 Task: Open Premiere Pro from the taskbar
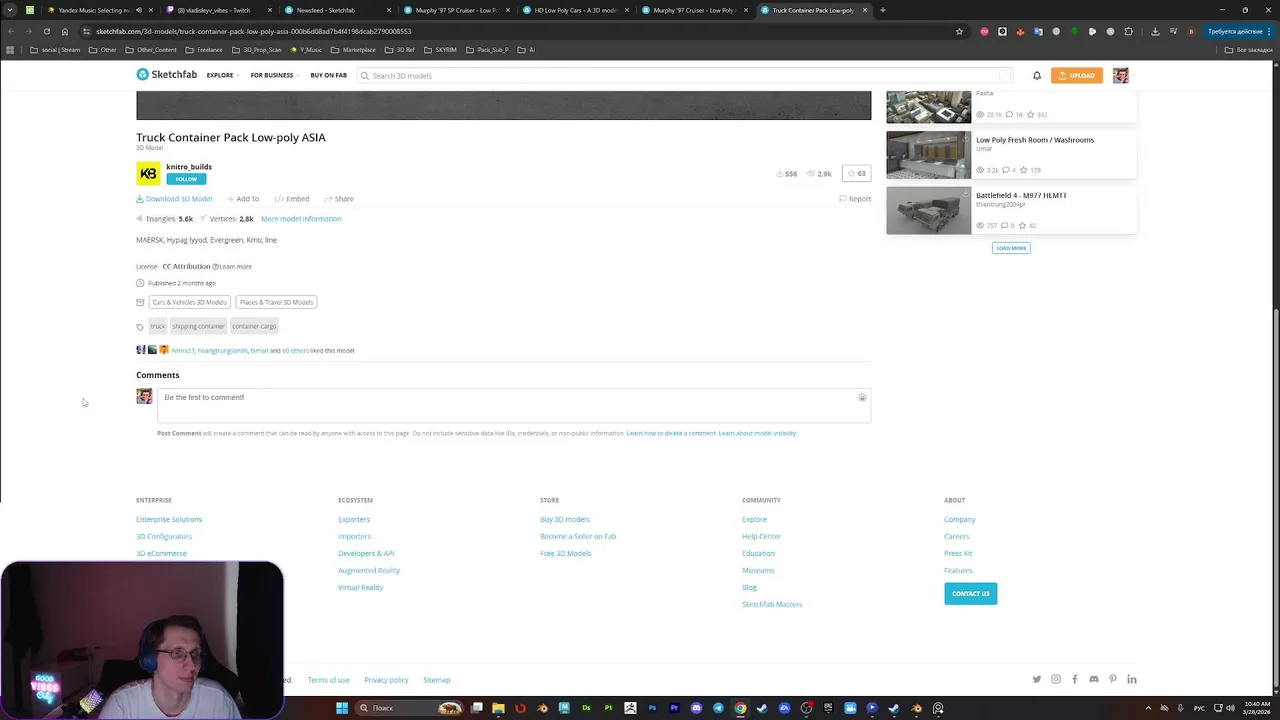point(674,708)
